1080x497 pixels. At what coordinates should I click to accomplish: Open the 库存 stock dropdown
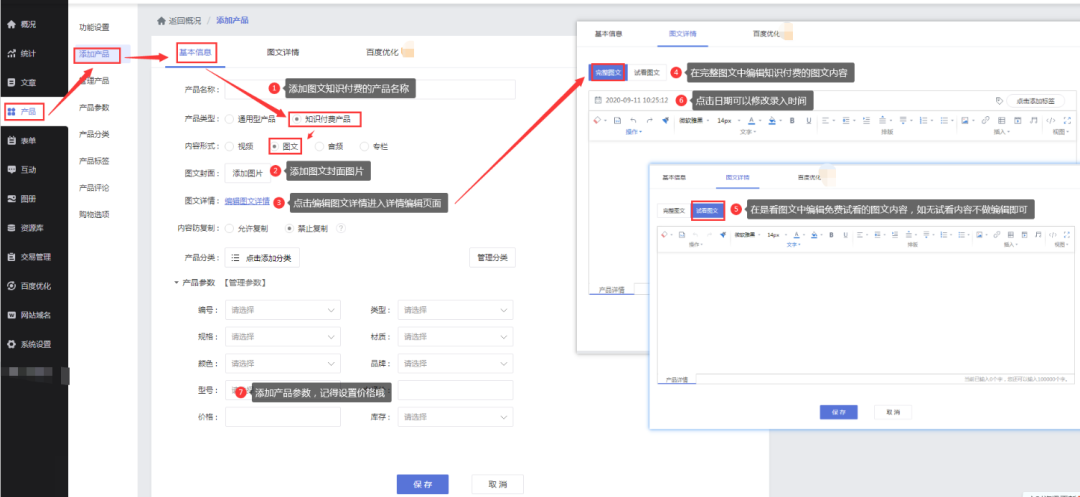pyautogui.click(x=455, y=416)
